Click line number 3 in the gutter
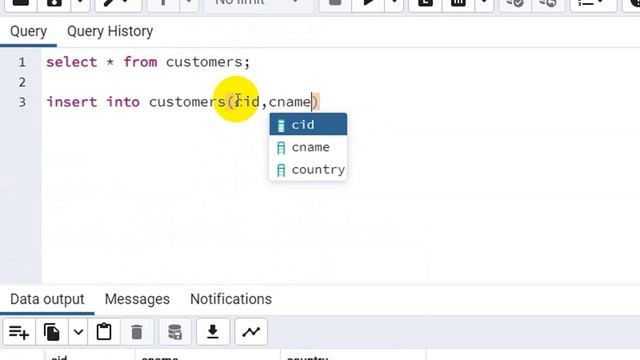Image resolution: width=640 pixels, height=360 pixels. [22, 102]
